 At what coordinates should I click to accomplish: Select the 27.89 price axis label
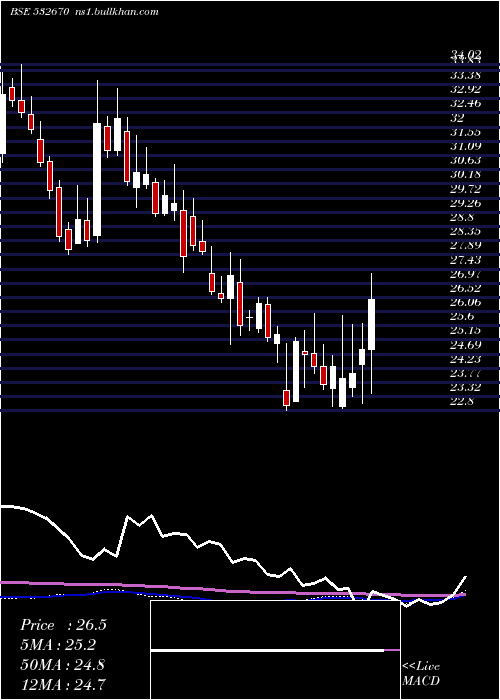(466, 245)
